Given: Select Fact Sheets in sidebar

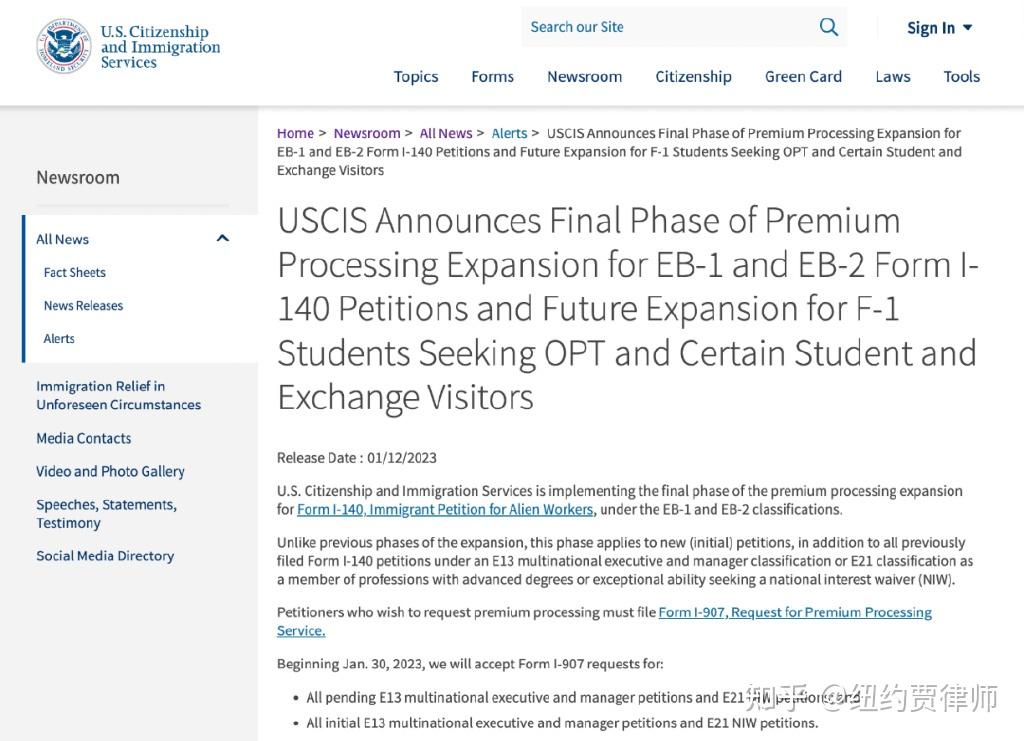Looking at the screenshot, I should (74, 272).
